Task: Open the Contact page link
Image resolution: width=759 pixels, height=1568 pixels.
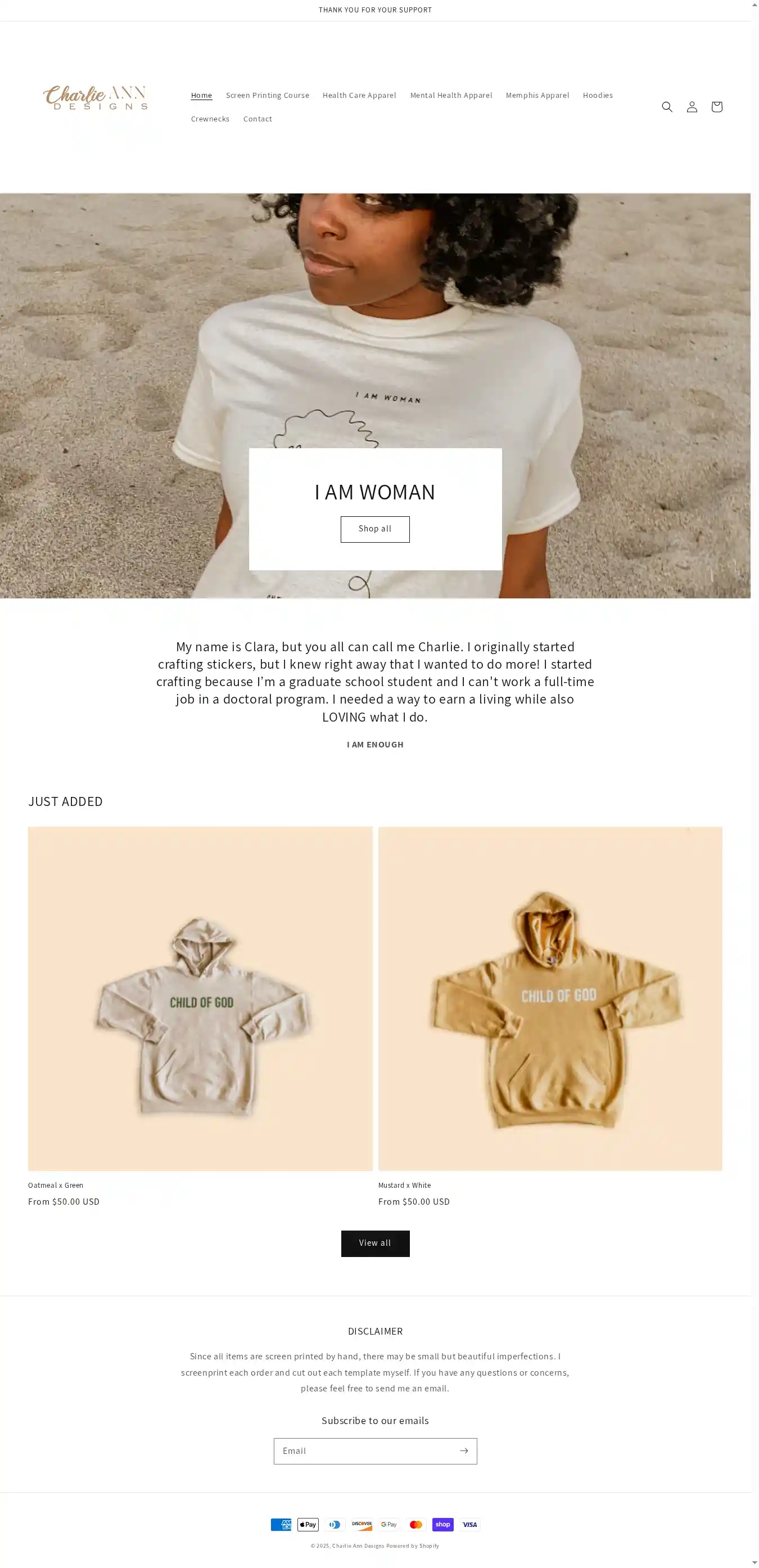Action: (x=257, y=119)
